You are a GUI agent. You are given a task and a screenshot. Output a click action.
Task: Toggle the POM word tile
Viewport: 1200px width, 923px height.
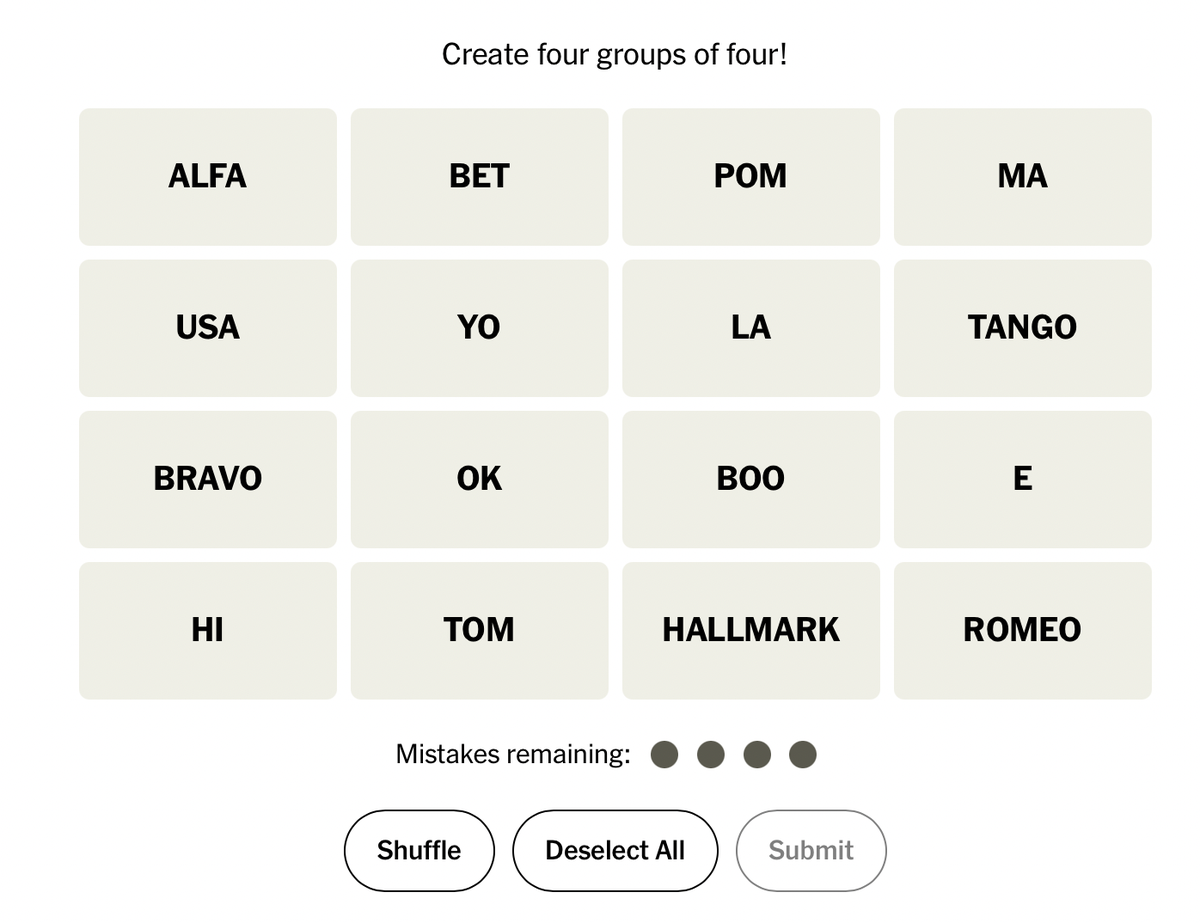(x=751, y=177)
